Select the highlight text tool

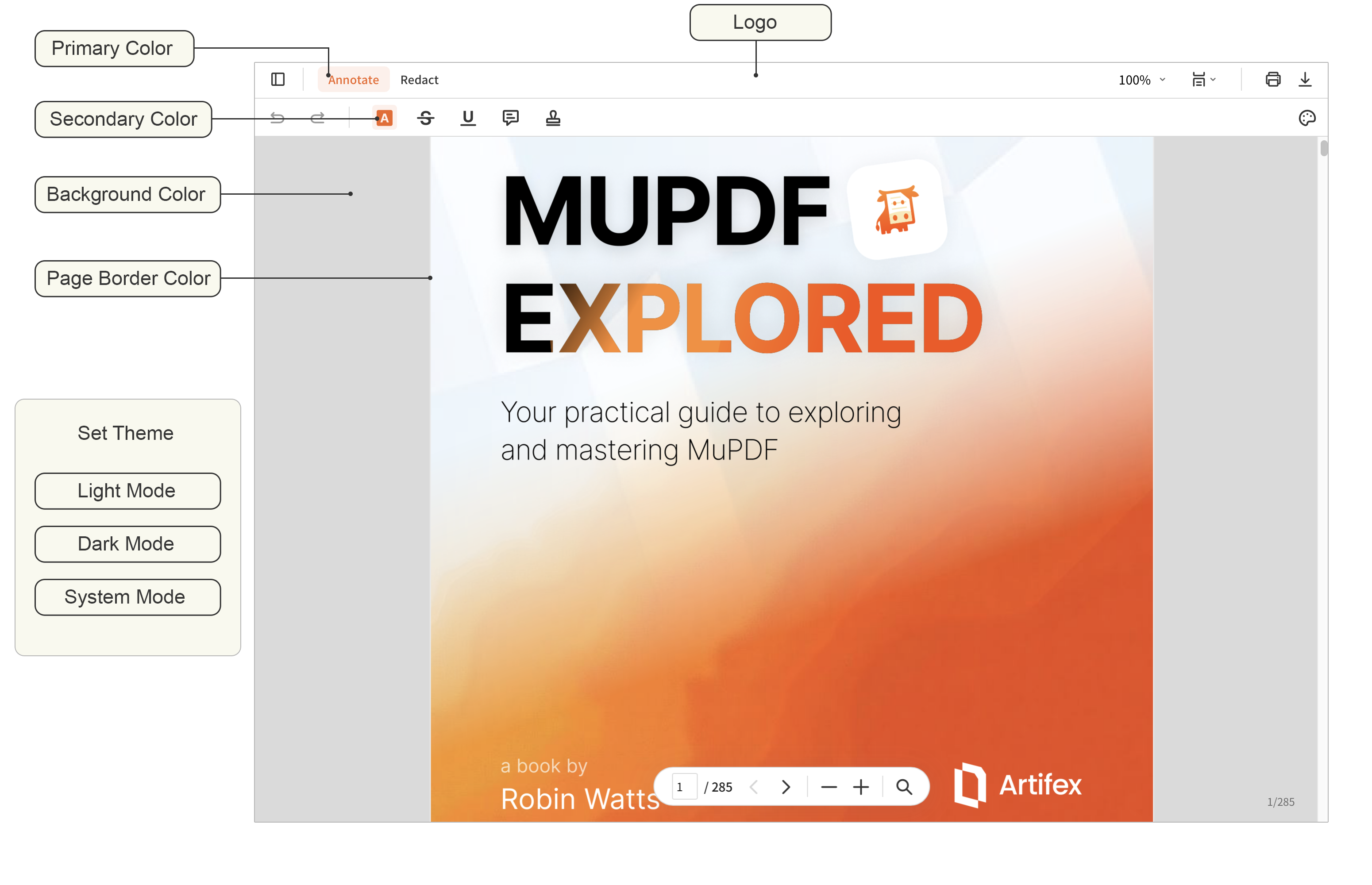[x=385, y=119]
